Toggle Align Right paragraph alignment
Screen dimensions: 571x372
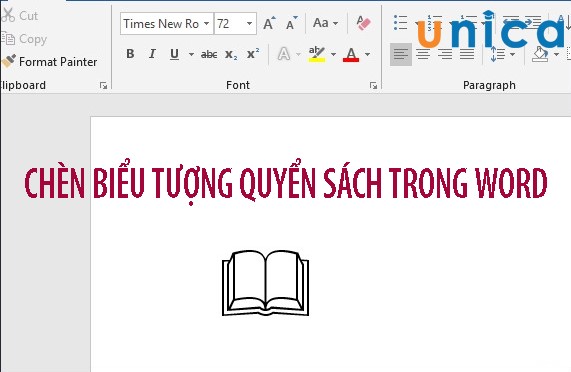pos(445,54)
